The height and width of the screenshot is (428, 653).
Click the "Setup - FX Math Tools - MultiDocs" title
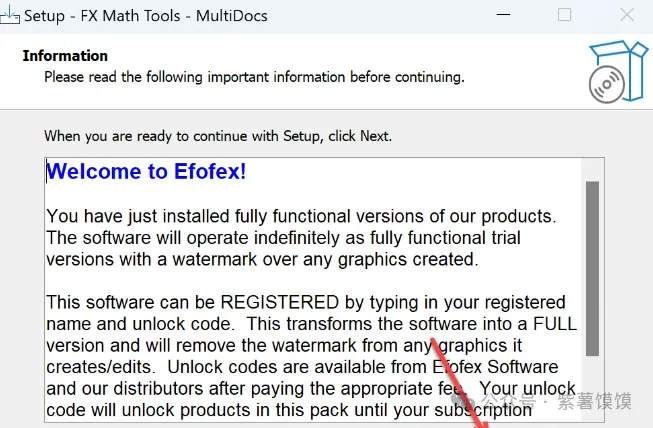click(146, 16)
